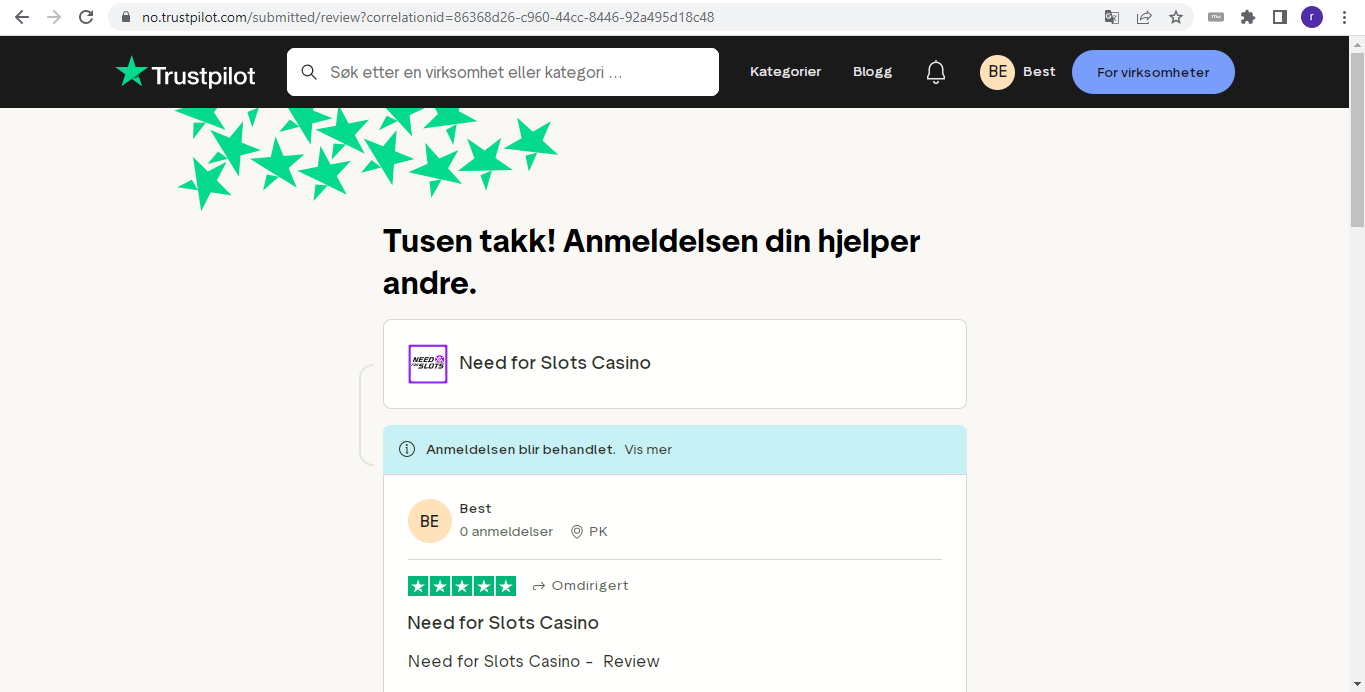Open the Chrome profile avatar
1365x692 pixels.
(x=1311, y=17)
